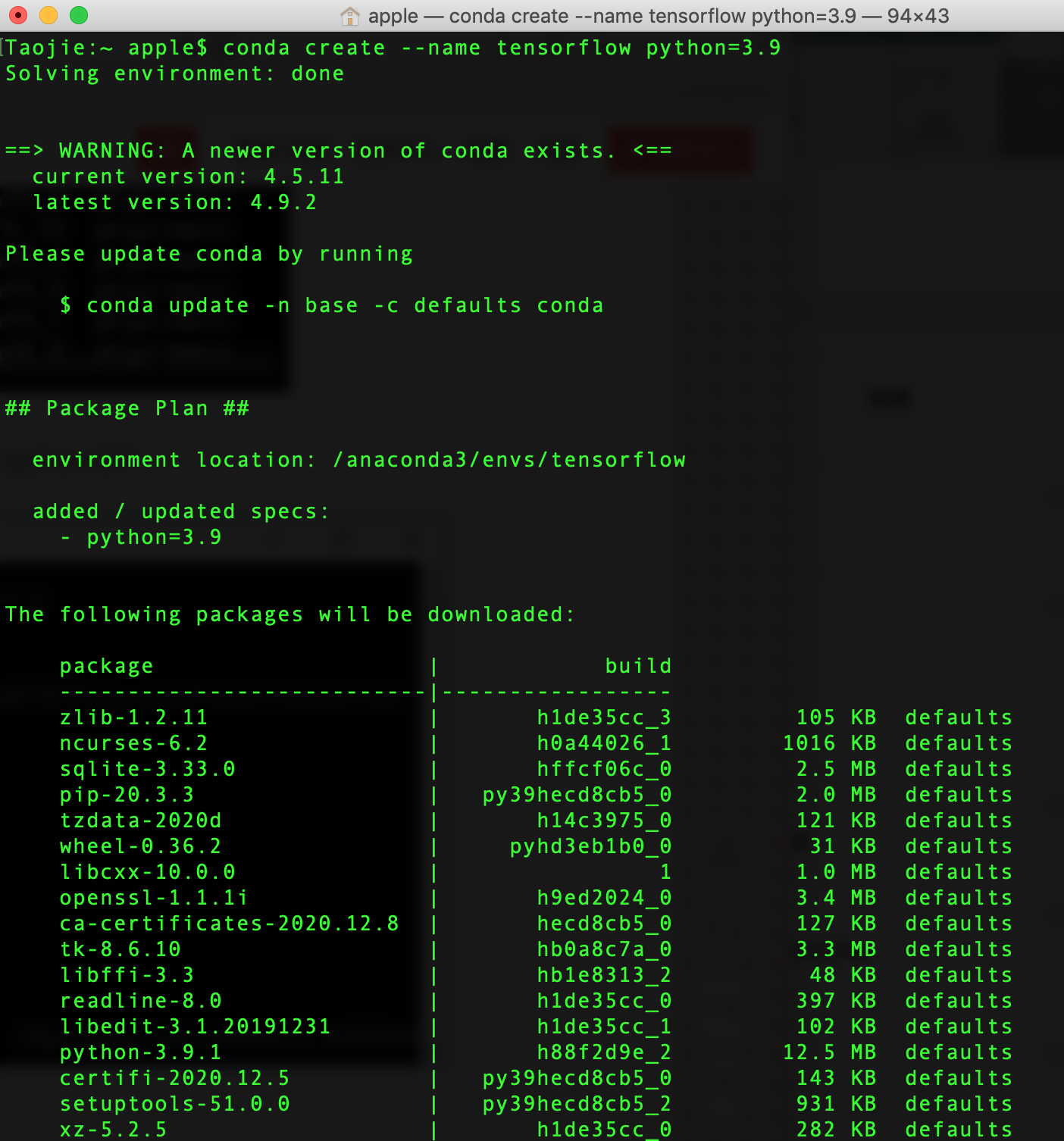Image resolution: width=1064 pixels, height=1141 pixels.
Task: Click the window title 'apple — conda create'
Action: point(659,15)
